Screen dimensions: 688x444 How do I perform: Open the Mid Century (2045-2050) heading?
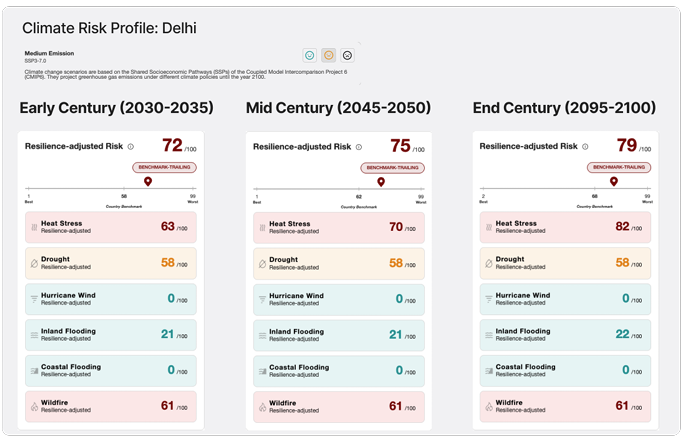coord(338,108)
